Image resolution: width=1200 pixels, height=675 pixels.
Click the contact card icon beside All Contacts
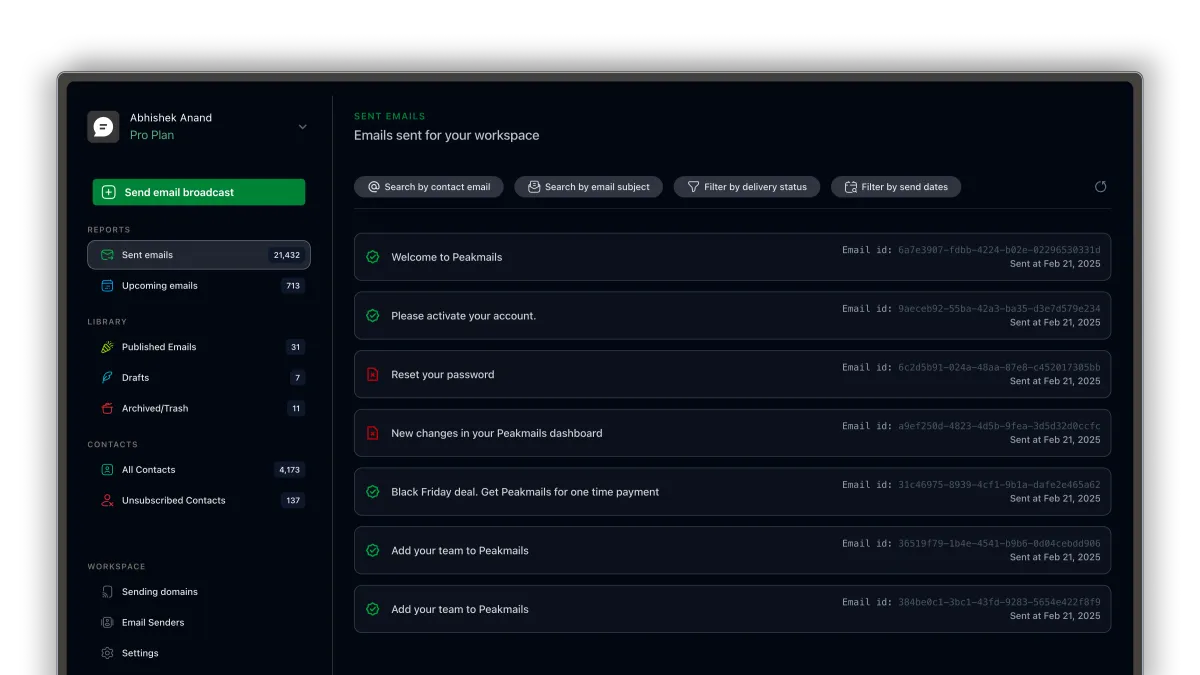(107, 470)
